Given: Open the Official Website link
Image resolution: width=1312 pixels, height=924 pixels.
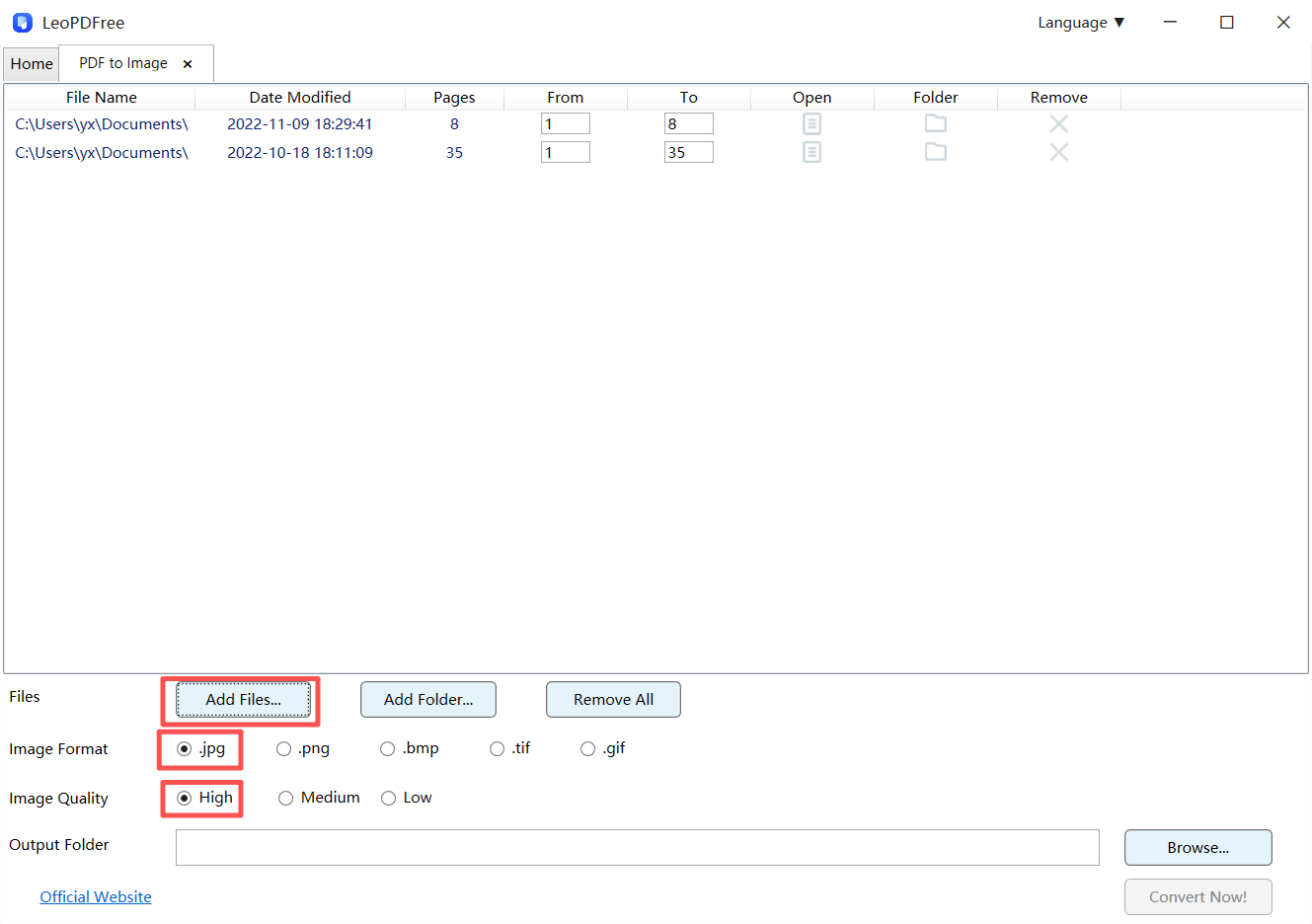Looking at the screenshot, I should [x=96, y=896].
